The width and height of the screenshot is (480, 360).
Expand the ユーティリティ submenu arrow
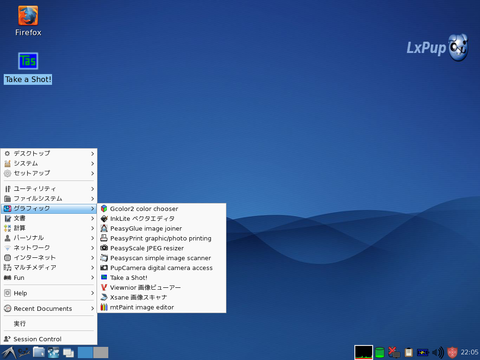pos(92,189)
